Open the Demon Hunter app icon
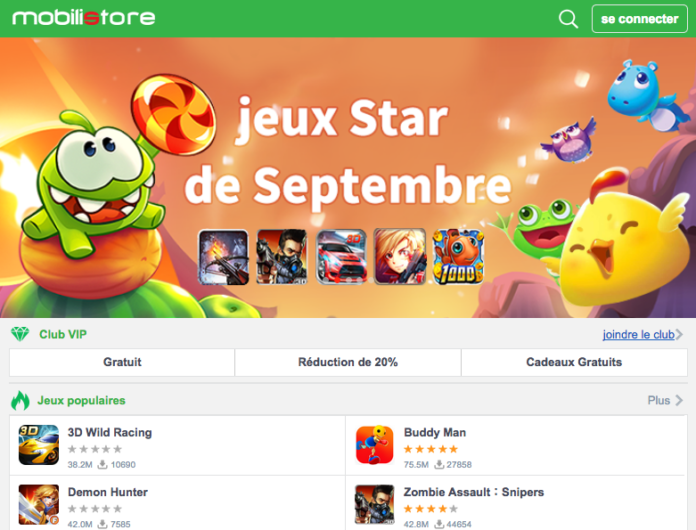 pyautogui.click(x=39, y=504)
